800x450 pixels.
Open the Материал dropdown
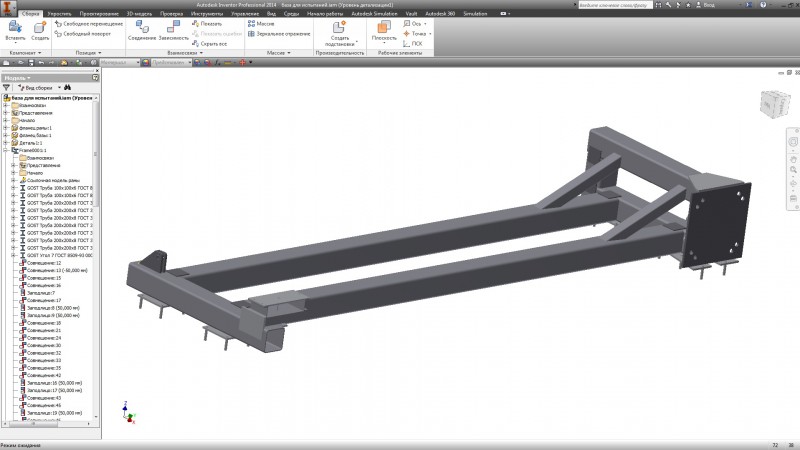(119, 62)
